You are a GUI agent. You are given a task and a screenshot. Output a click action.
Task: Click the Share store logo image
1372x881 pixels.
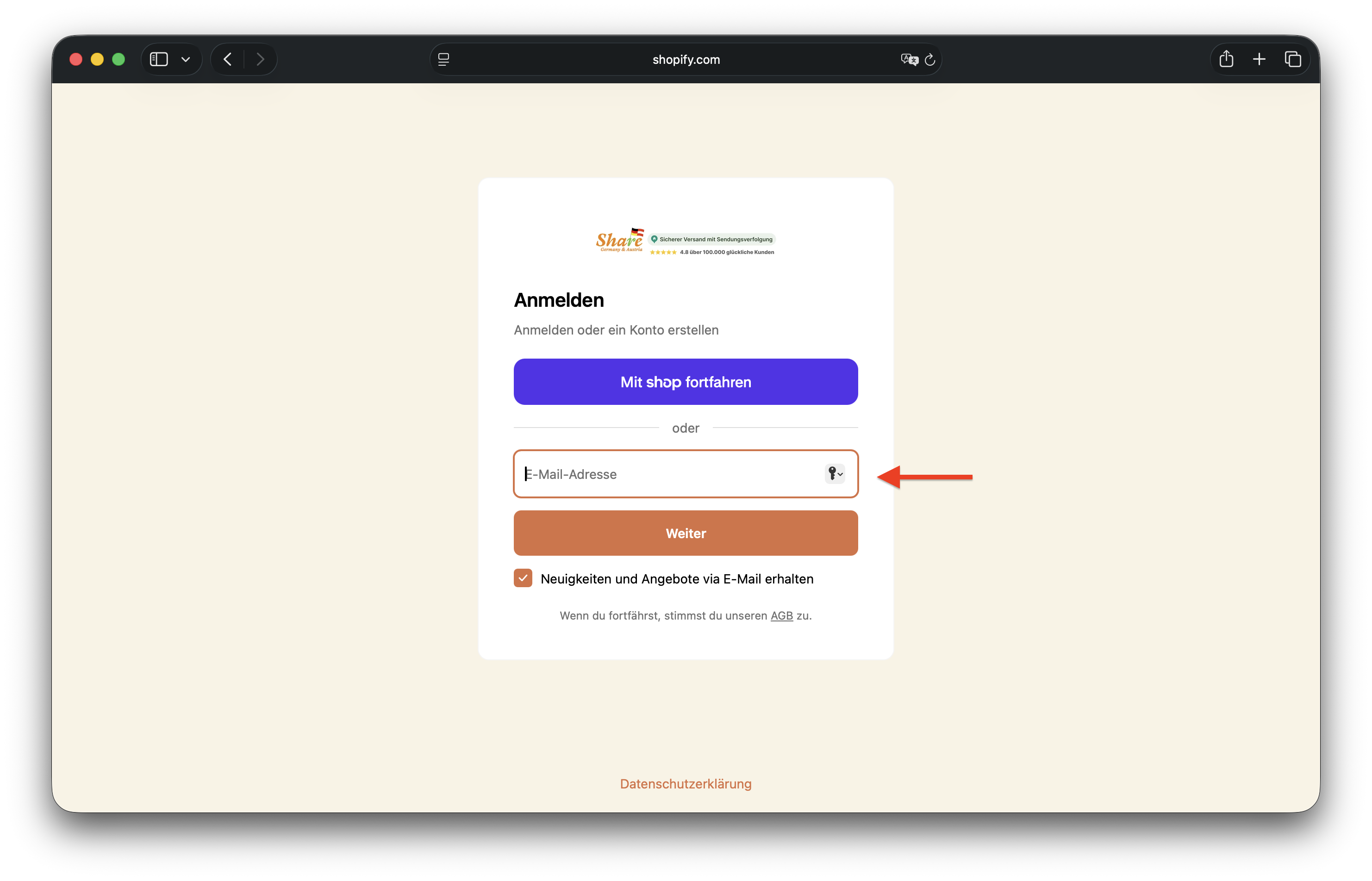click(x=620, y=241)
